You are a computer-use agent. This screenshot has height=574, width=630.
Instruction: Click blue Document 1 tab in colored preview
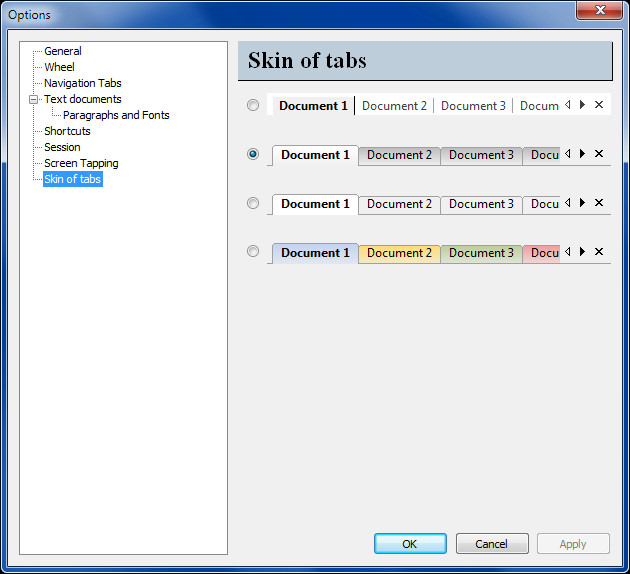315,253
